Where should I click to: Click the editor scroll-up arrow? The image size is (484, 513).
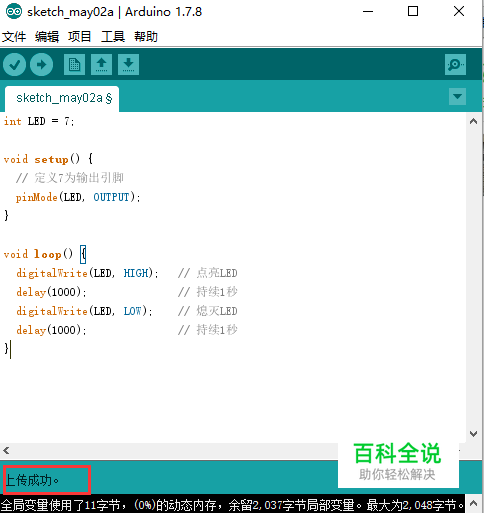[x=473, y=121]
